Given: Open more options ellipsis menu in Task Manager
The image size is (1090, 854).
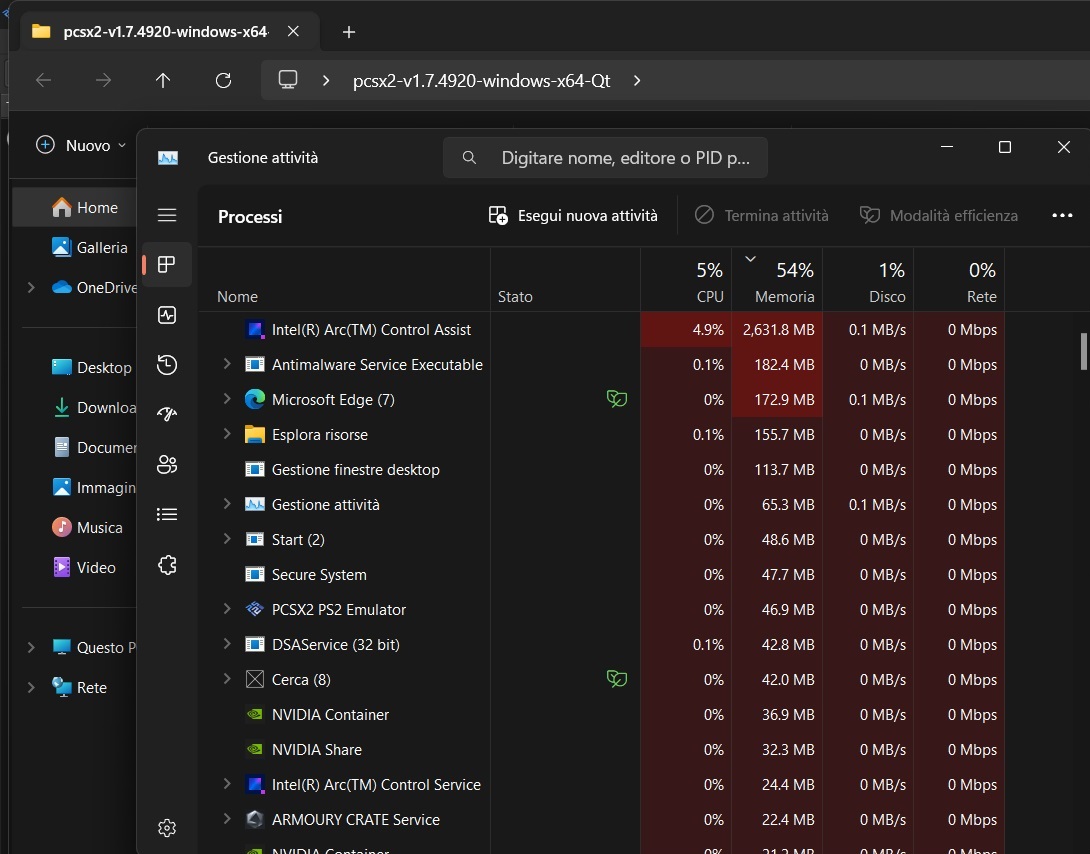Looking at the screenshot, I should pyautogui.click(x=1062, y=215).
